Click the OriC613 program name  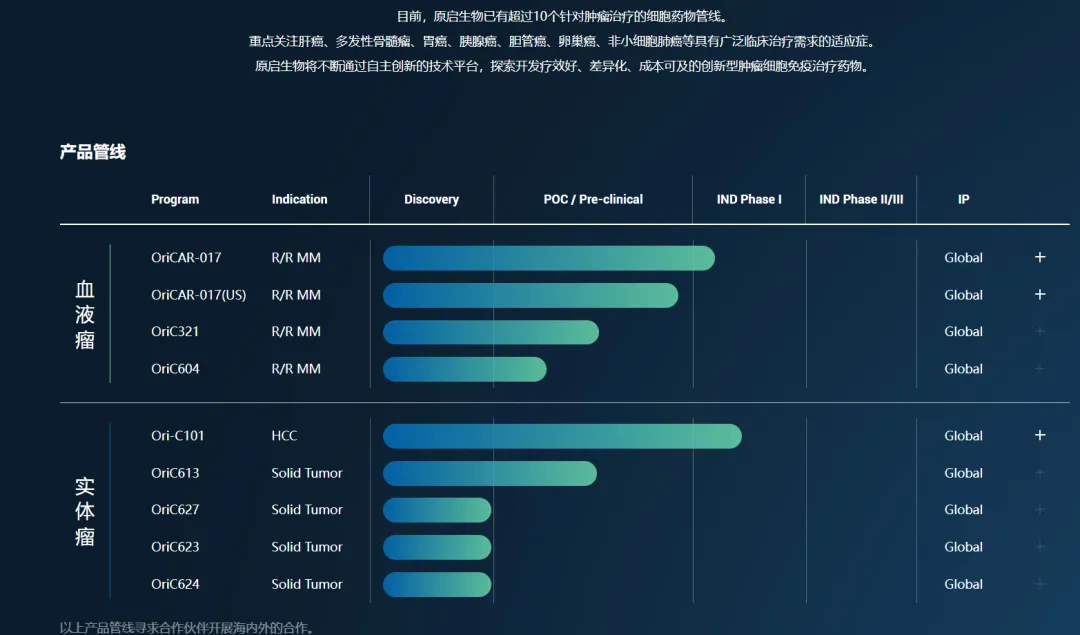pyautogui.click(x=175, y=473)
